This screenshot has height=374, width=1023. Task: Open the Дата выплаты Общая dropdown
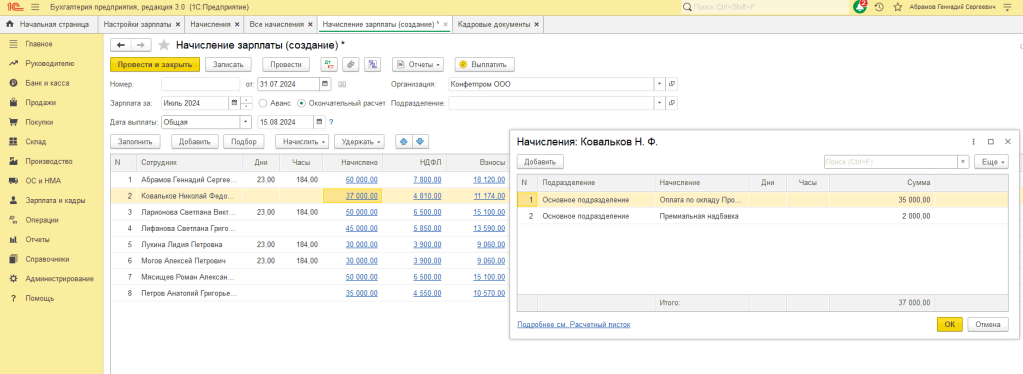[246, 122]
